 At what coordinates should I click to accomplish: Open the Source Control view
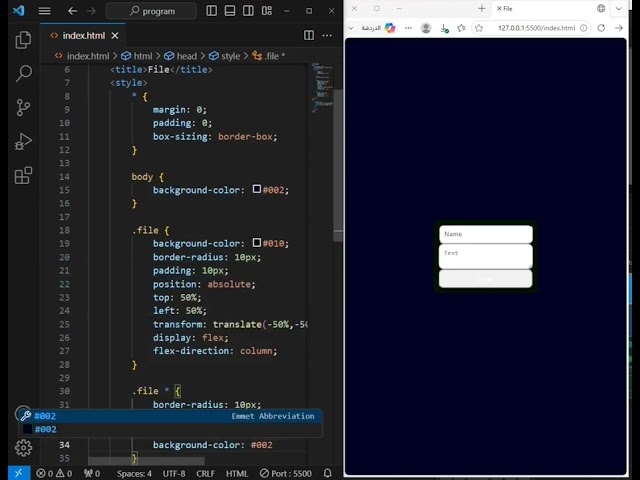[x=23, y=107]
